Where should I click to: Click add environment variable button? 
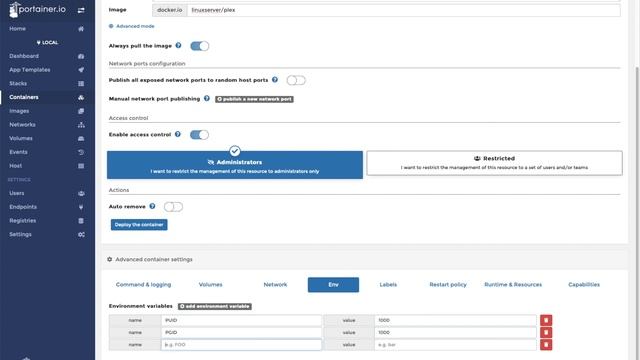[x=215, y=307]
